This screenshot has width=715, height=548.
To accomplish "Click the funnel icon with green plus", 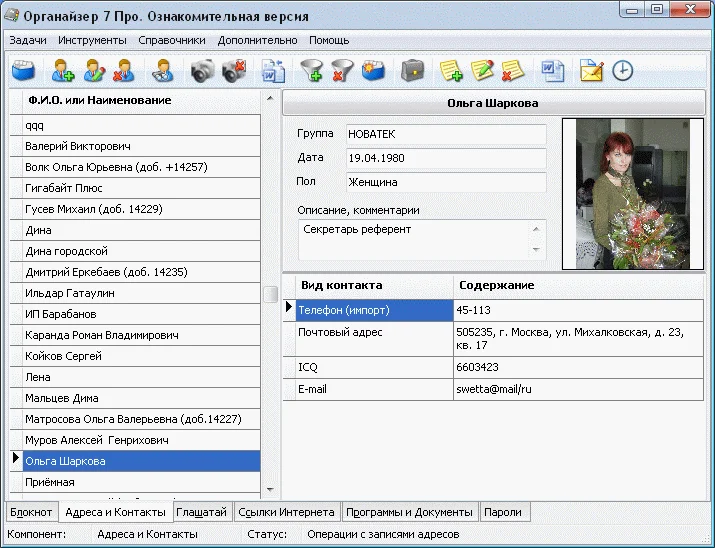I will click(312, 71).
